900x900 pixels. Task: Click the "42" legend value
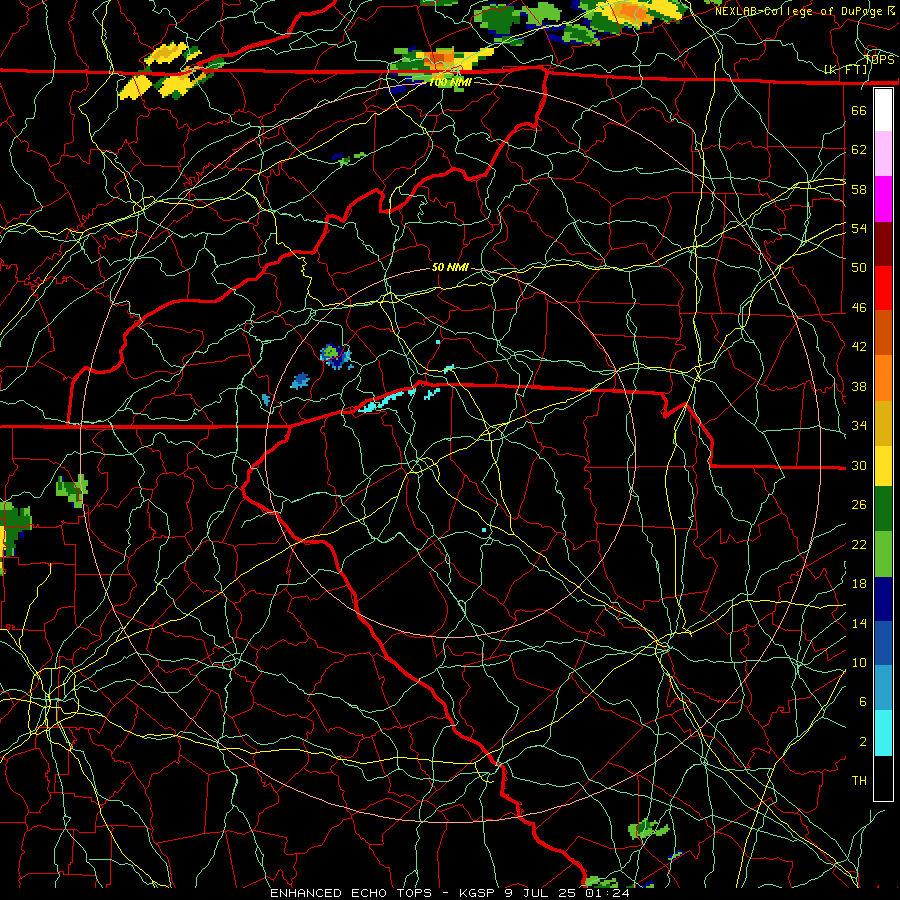click(859, 347)
